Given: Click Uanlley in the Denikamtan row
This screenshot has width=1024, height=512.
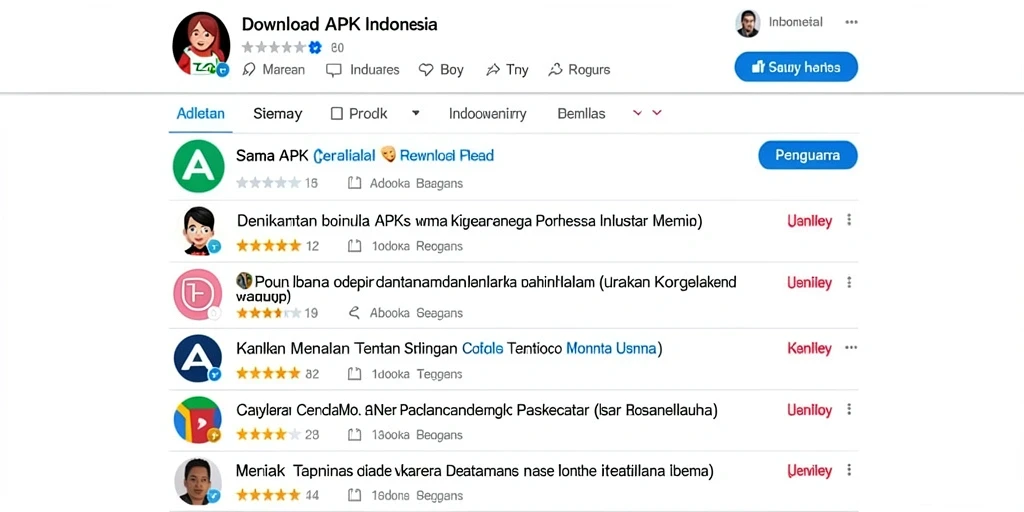Looking at the screenshot, I should tap(810, 221).
